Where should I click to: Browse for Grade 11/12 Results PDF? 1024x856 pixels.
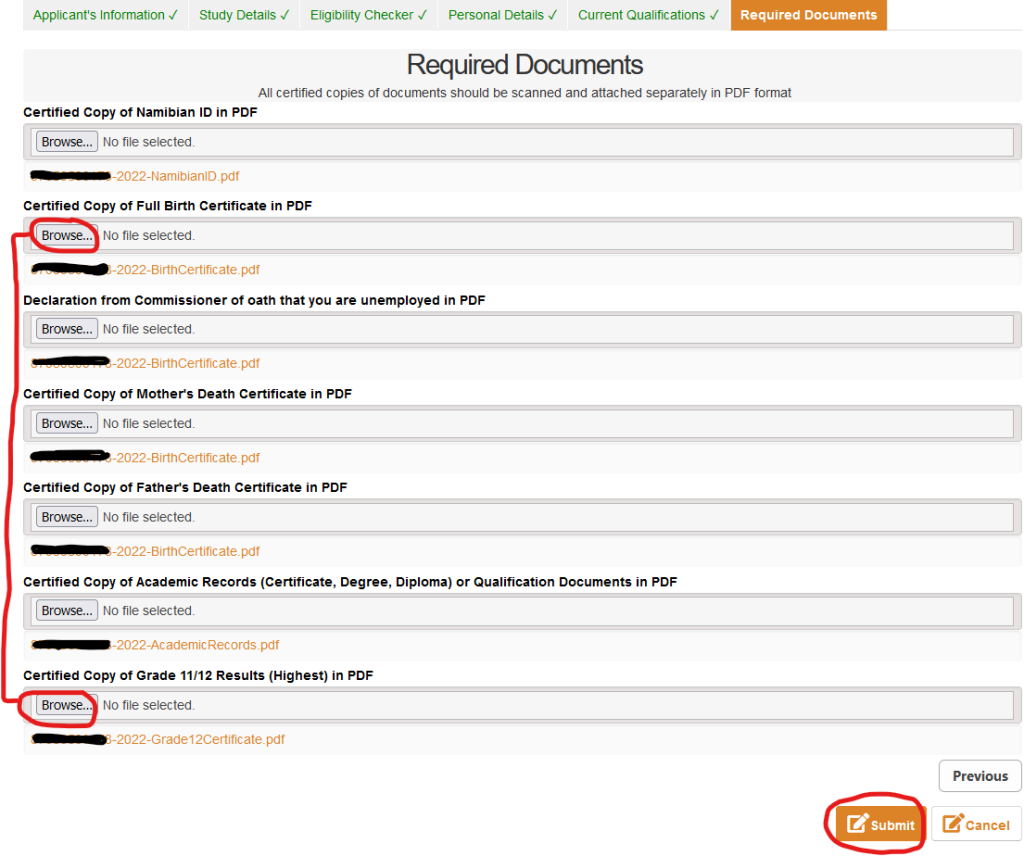[x=66, y=704]
